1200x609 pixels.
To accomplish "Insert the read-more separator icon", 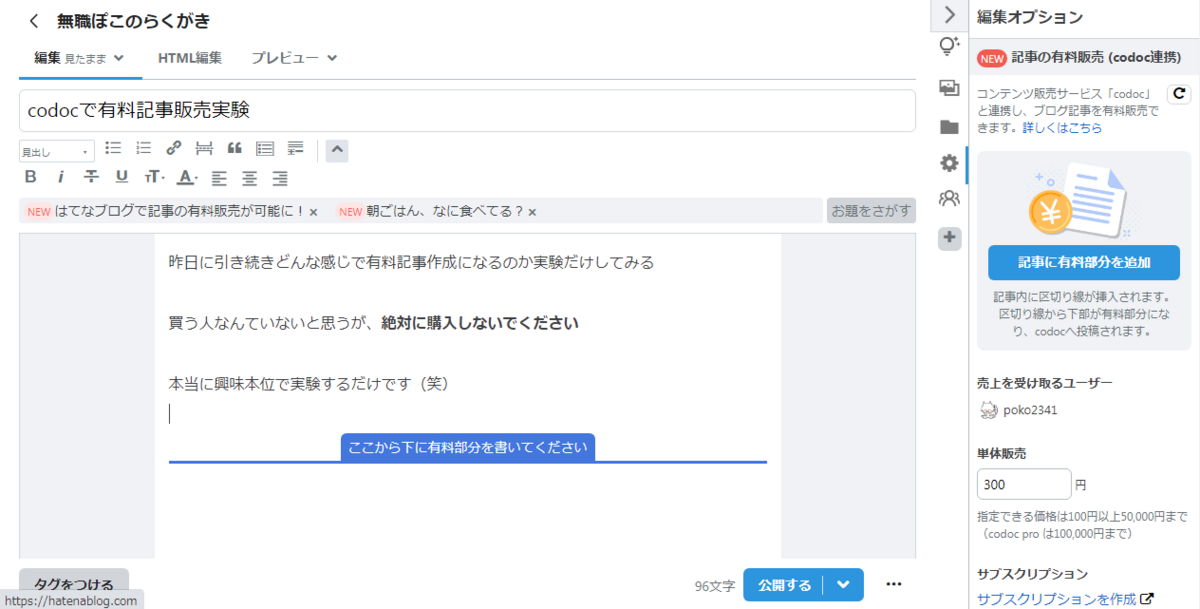I will click(204, 148).
